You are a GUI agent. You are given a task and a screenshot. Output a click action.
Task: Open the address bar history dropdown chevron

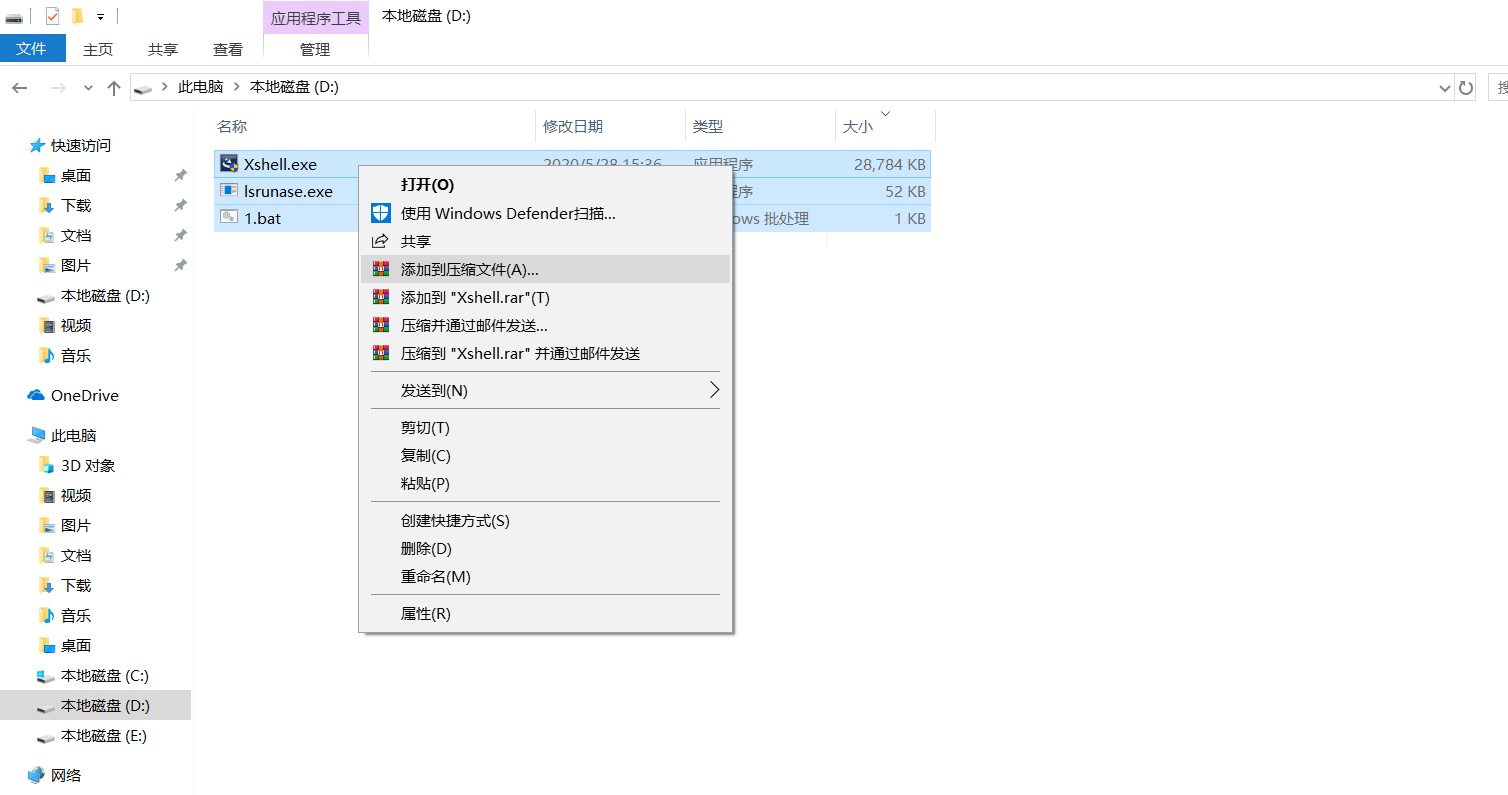click(x=1446, y=87)
